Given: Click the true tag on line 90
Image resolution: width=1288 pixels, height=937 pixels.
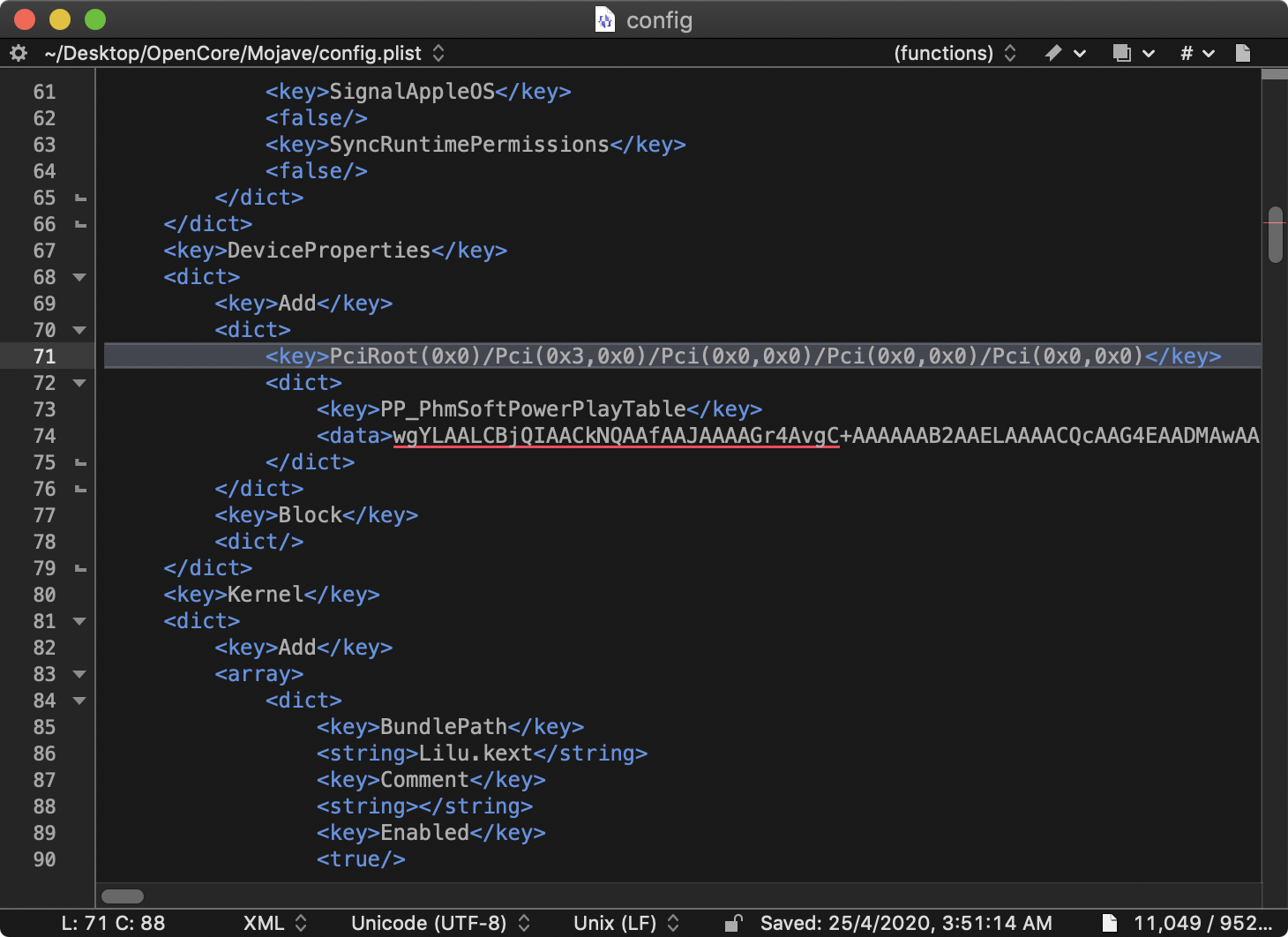Looking at the screenshot, I should 361,859.
